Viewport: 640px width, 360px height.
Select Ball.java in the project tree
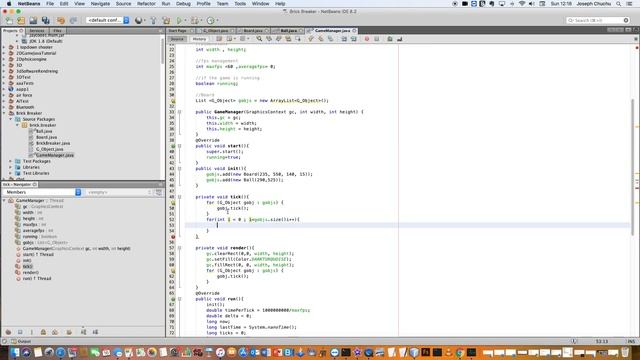(x=44, y=131)
